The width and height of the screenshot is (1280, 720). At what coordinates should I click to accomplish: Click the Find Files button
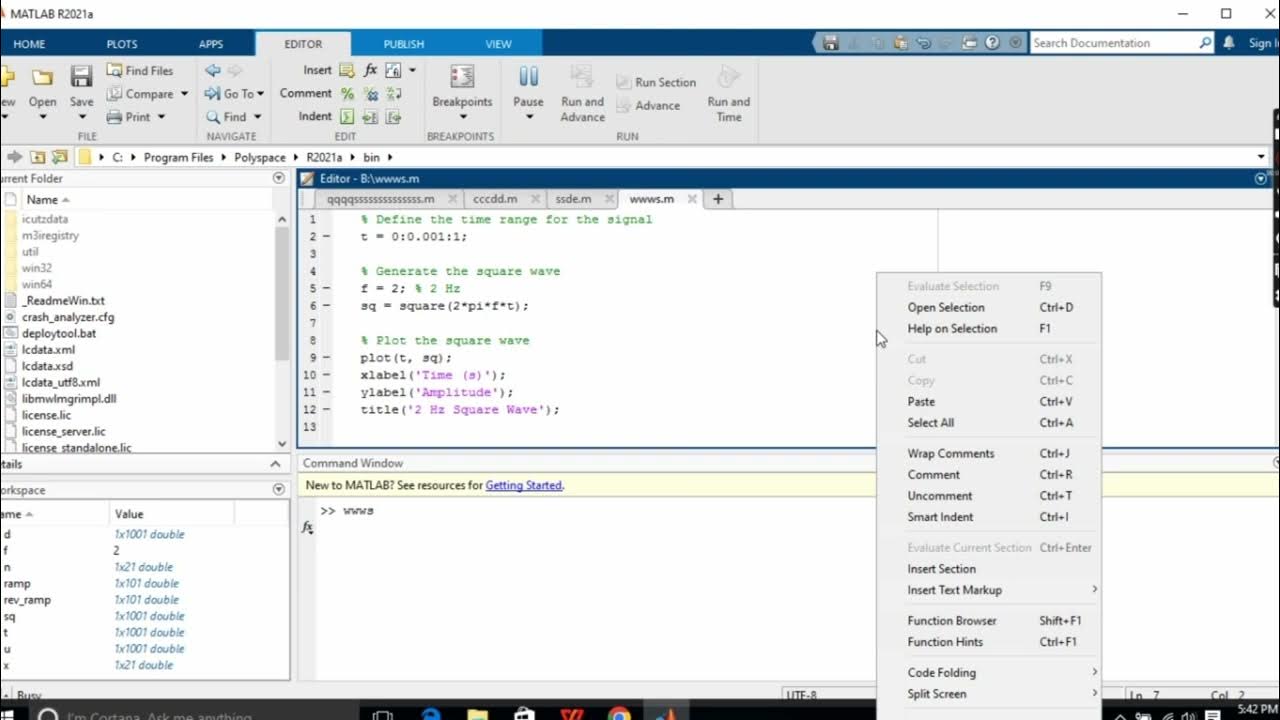(140, 71)
